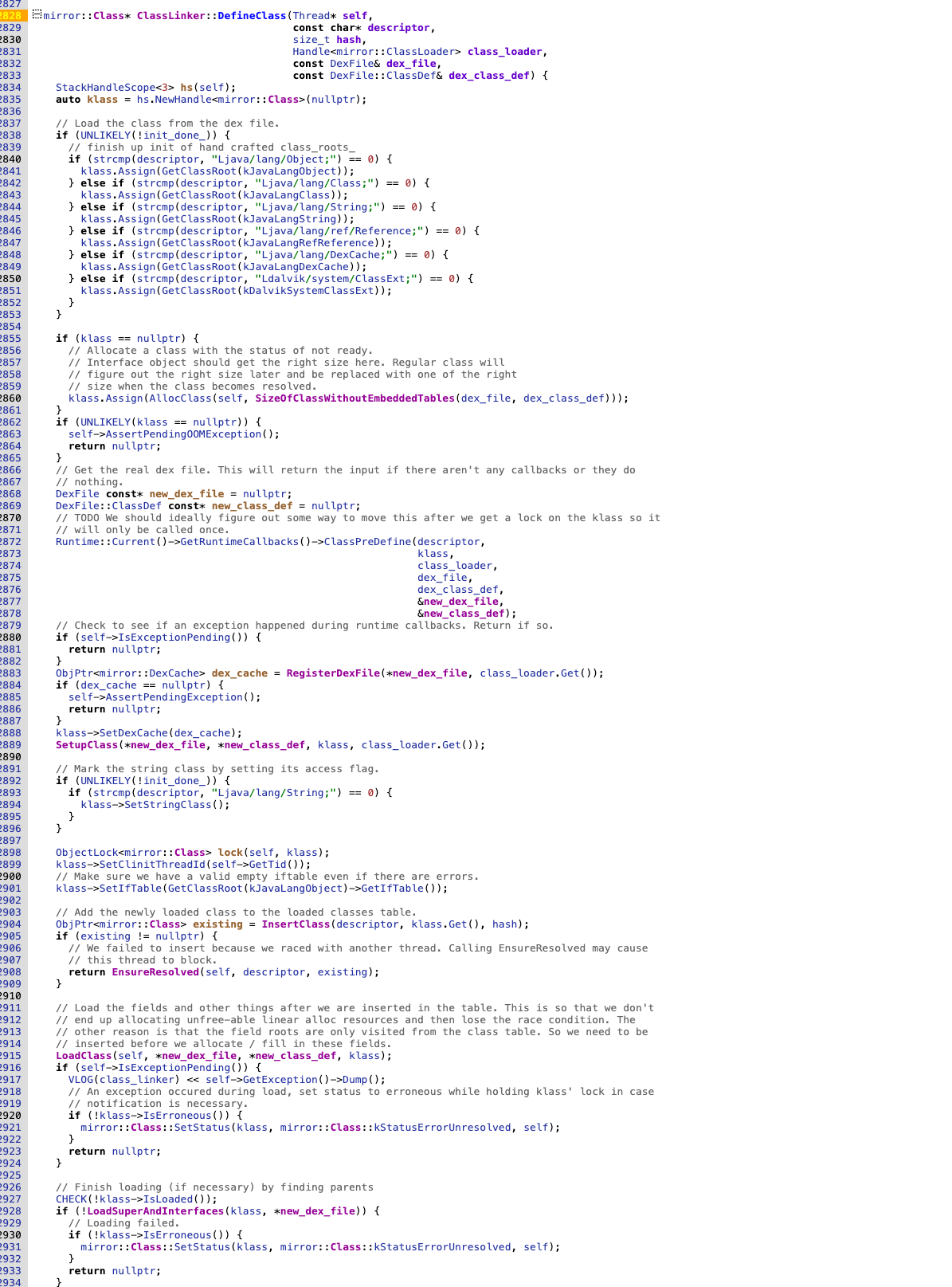Open EnsureResolved in the return statement
The width and height of the screenshot is (952, 1287).
click(x=156, y=971)
